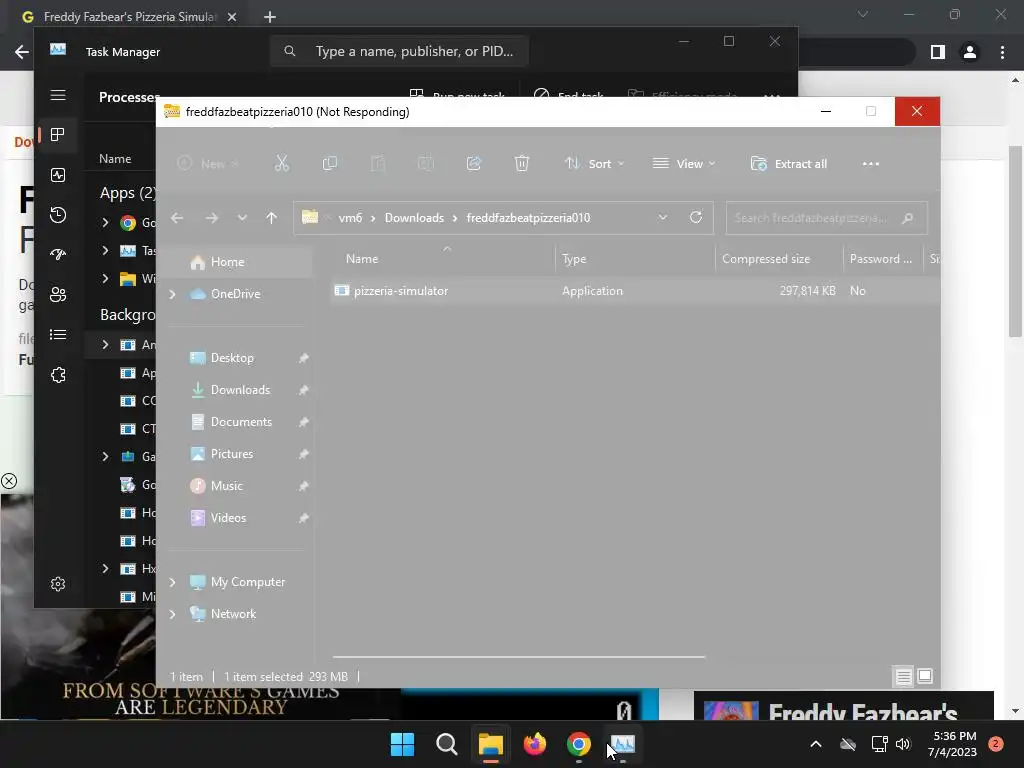Open Performance page in Task Manager sidebar

pyautogui.click(x=58, y=175)
